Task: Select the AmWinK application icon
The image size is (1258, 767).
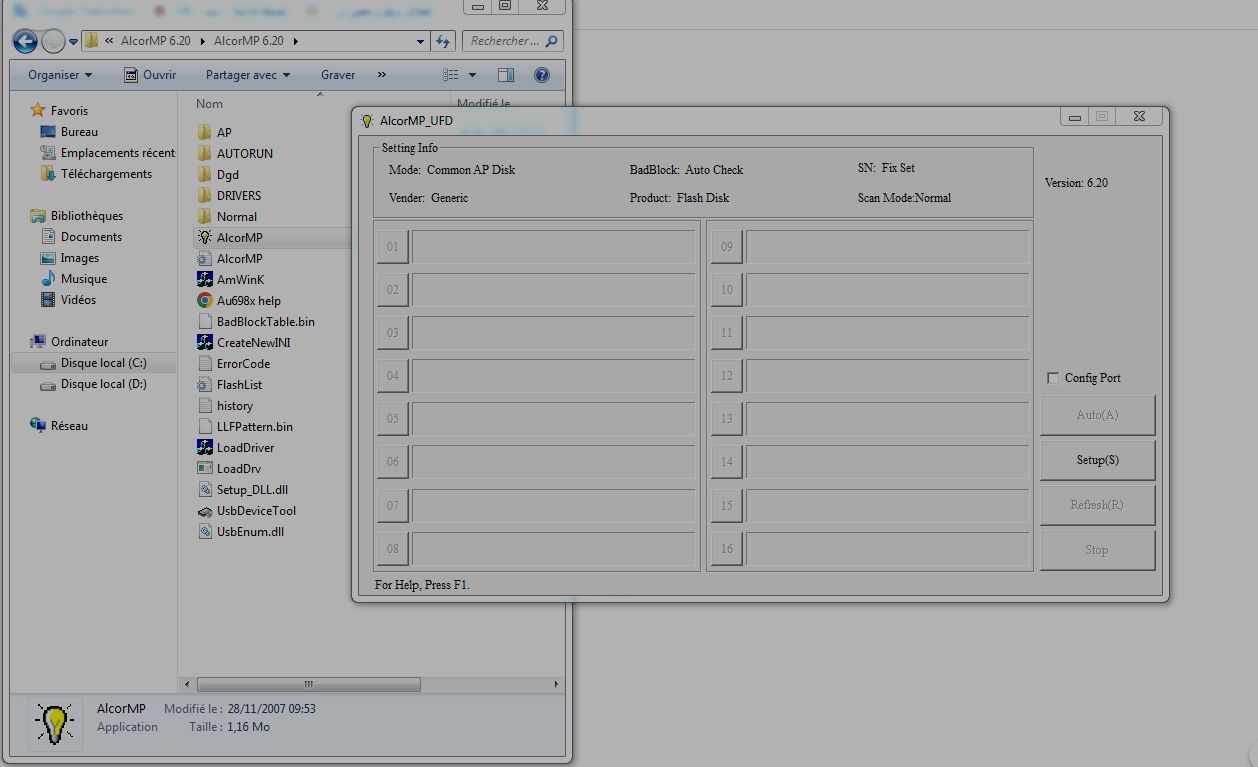Action: click(x=205, y=279)
